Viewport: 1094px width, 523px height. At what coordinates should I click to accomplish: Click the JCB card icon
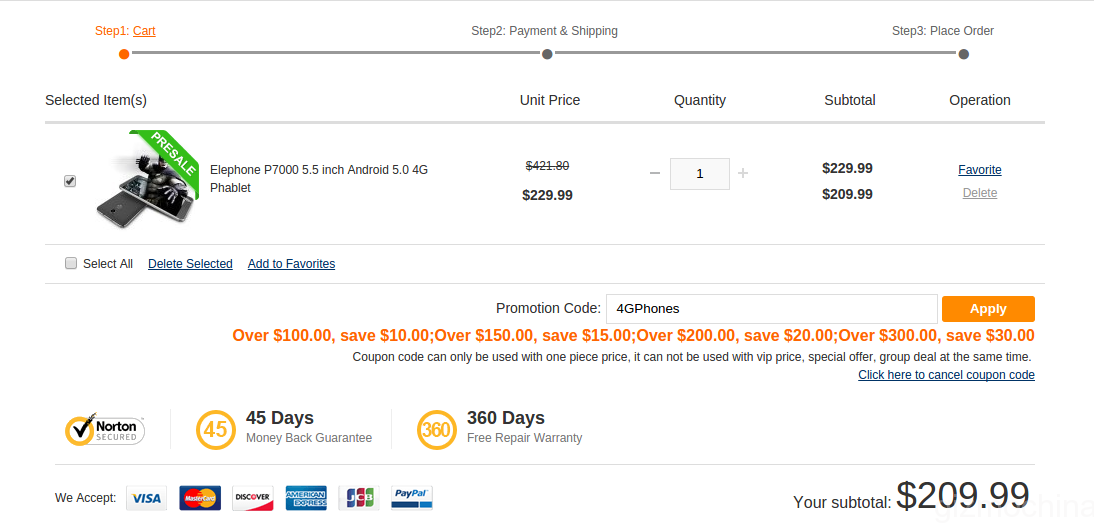(x=358, y=498)
